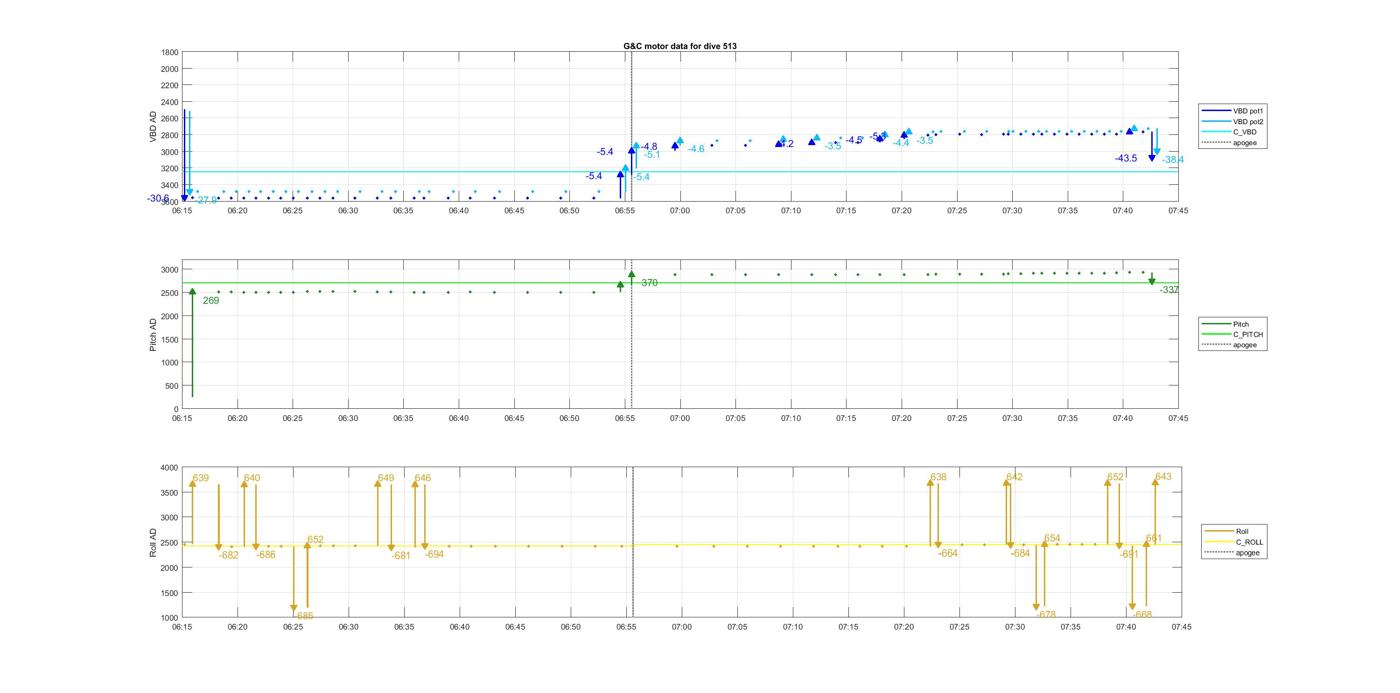Click the '2400' tick on VBD axis
Viewport: 1400px width, 693px height.
pyautogui.click(x=170, y=102)
